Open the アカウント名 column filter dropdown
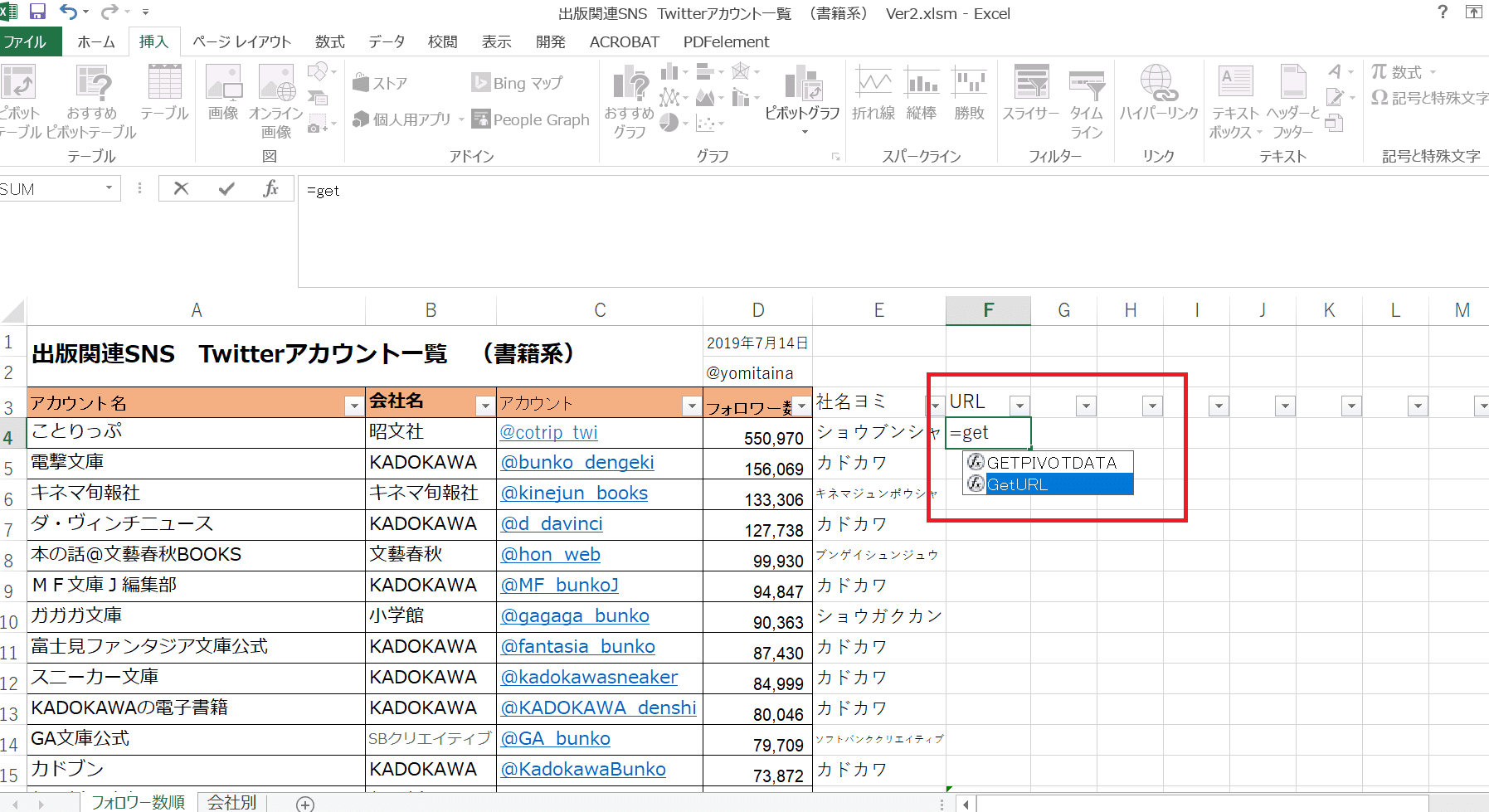 (x=353, y=406)
